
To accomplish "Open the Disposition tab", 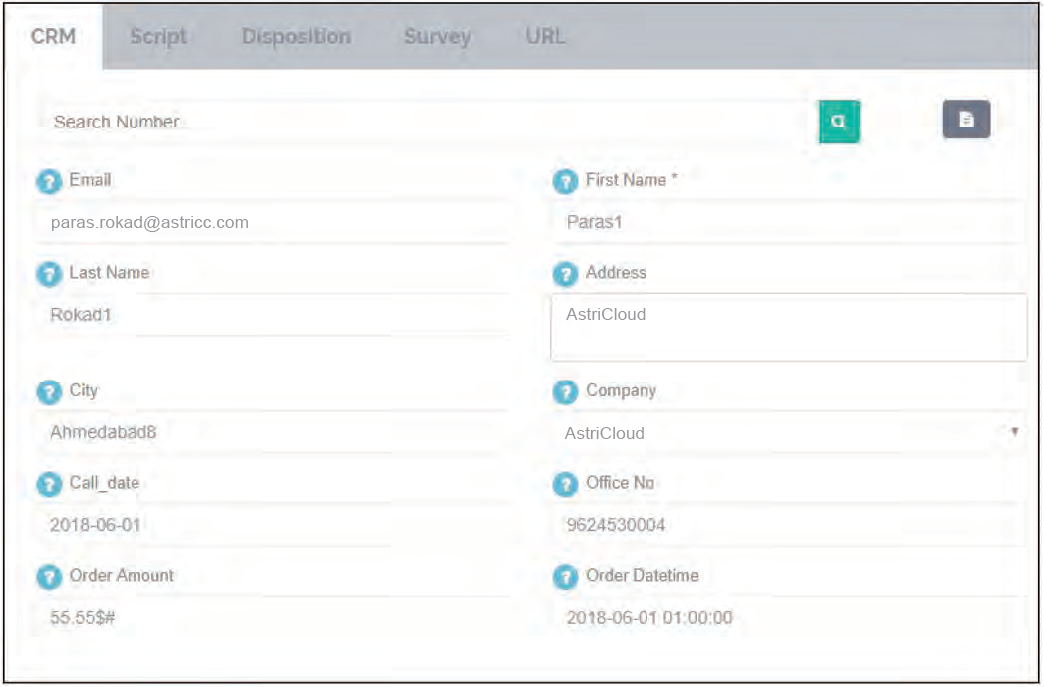I will 296,36.
